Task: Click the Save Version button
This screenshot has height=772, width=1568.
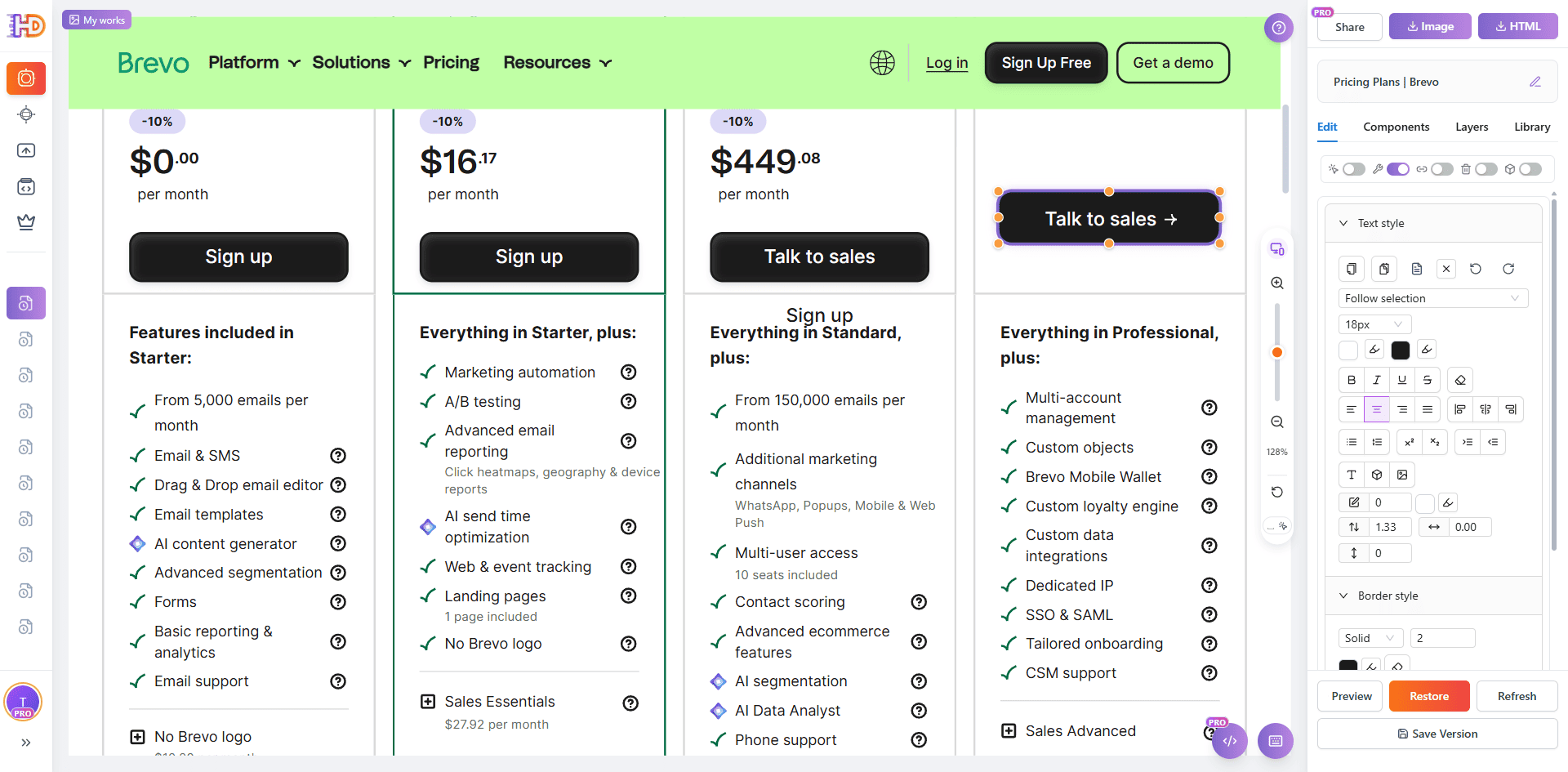Action: click(1437, 734)
